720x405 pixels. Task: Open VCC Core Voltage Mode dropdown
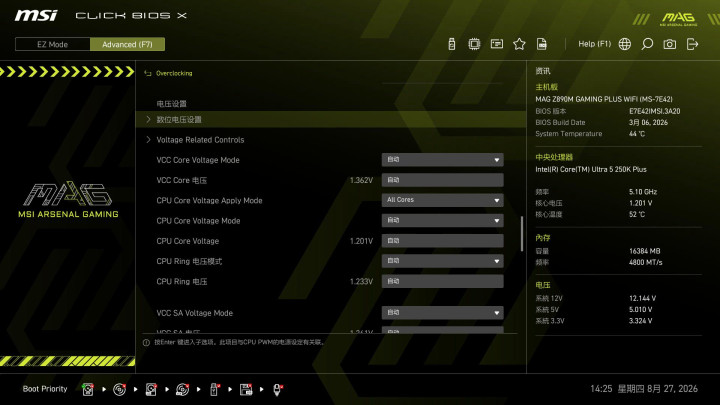[x=442, y=160]
